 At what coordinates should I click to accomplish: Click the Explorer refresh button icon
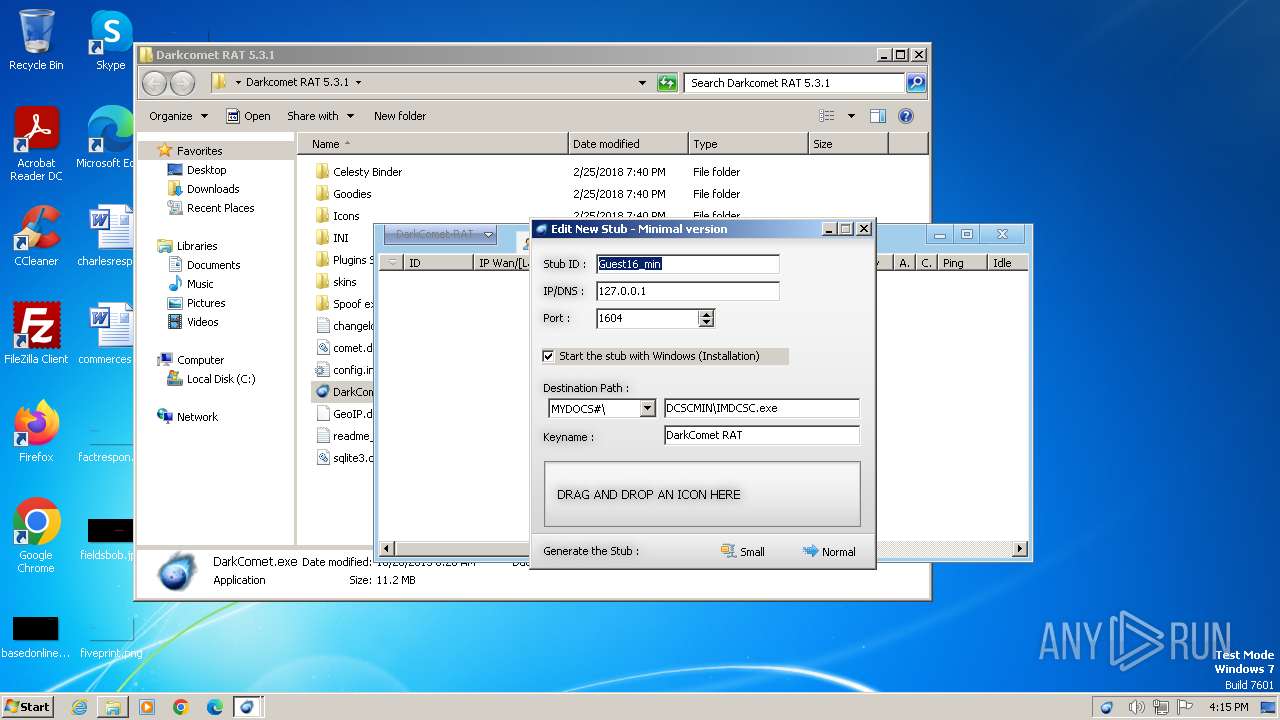667,83
